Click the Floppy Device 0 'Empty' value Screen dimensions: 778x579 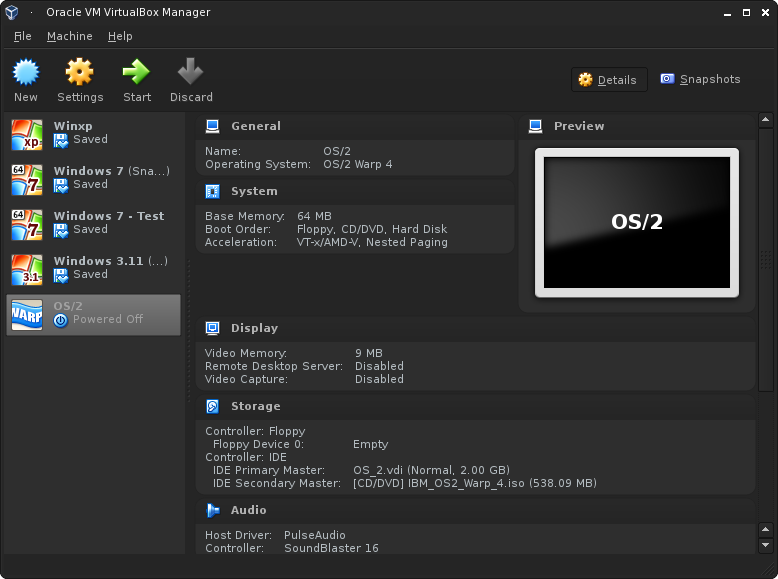point(370,445)
